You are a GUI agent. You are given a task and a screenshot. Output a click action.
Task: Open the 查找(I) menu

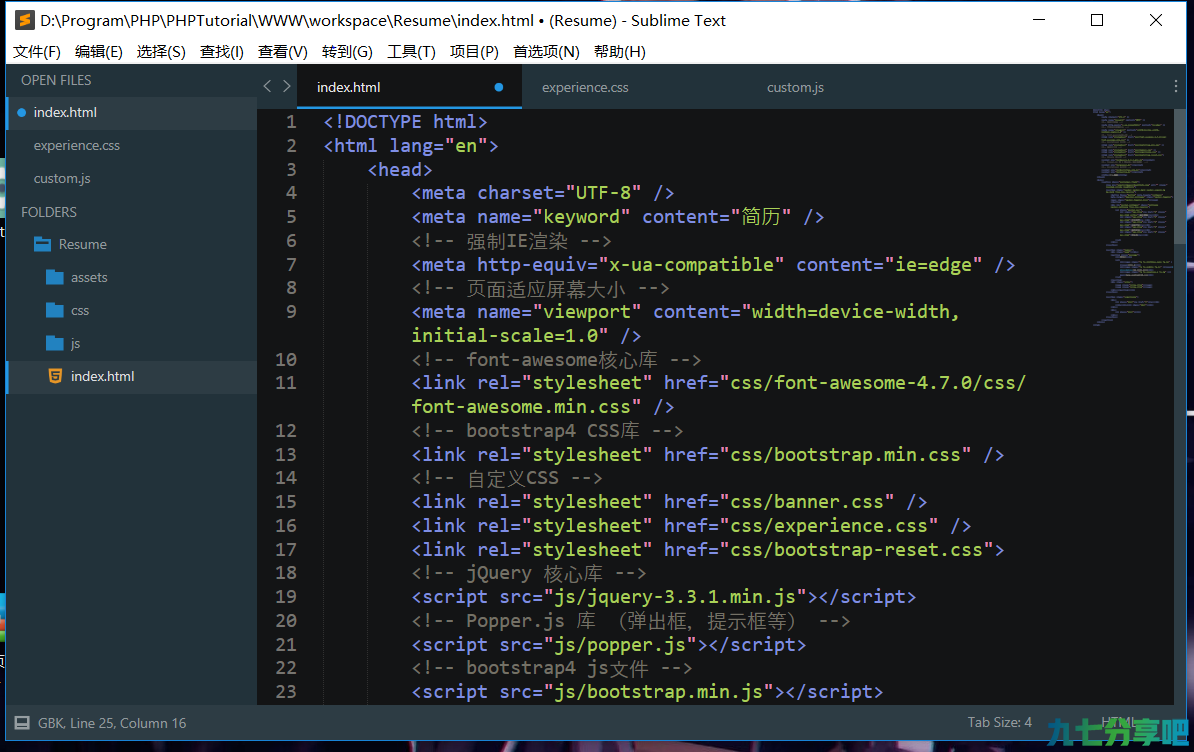pos(222,52)
